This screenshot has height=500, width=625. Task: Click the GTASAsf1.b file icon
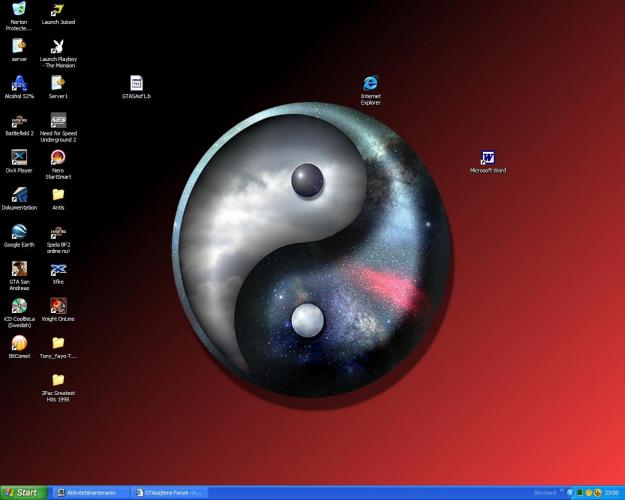point(136,83)
